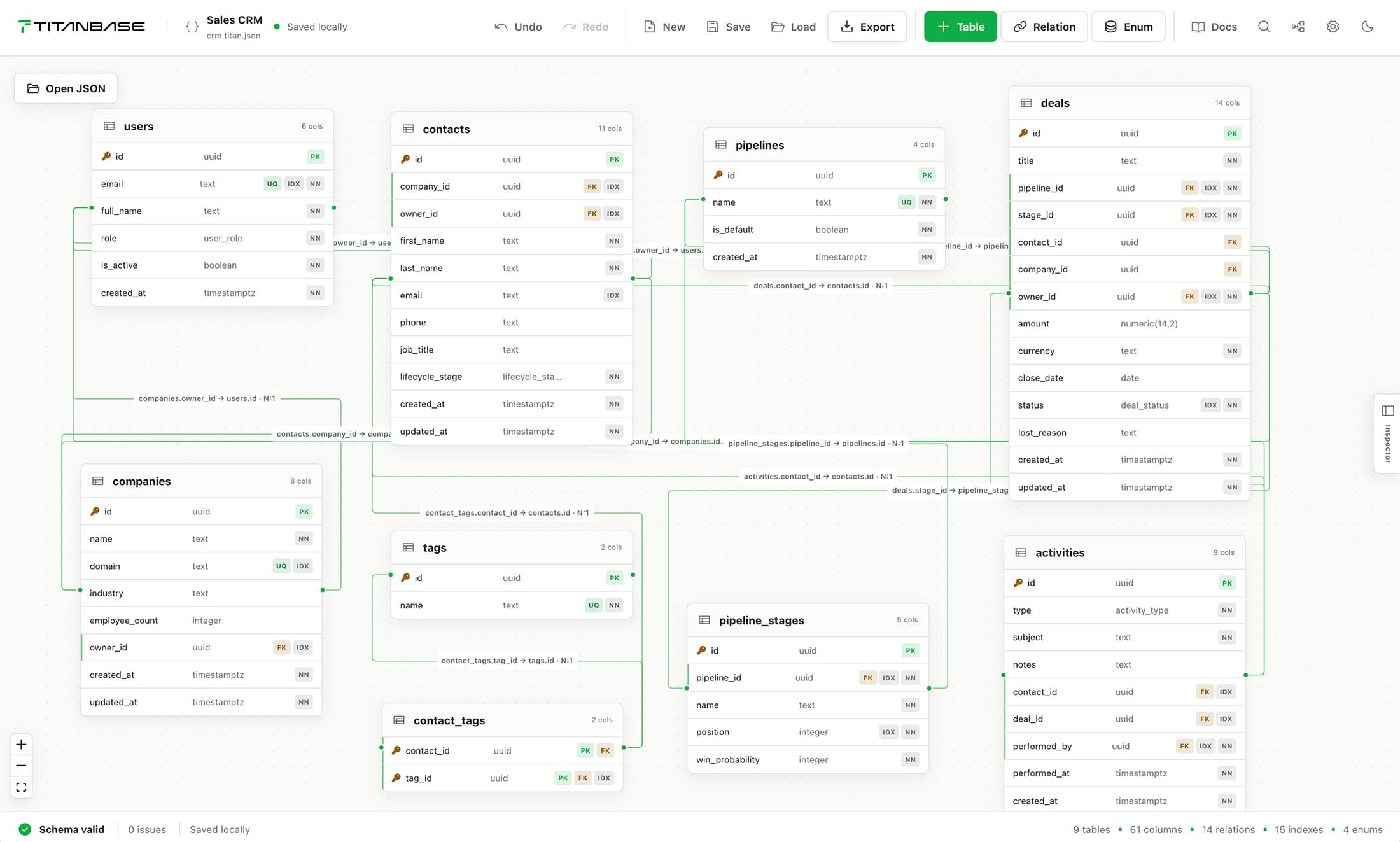Select the amount column in deals
This screenshot has height=842, width=1400.
tap(1130, 323)
